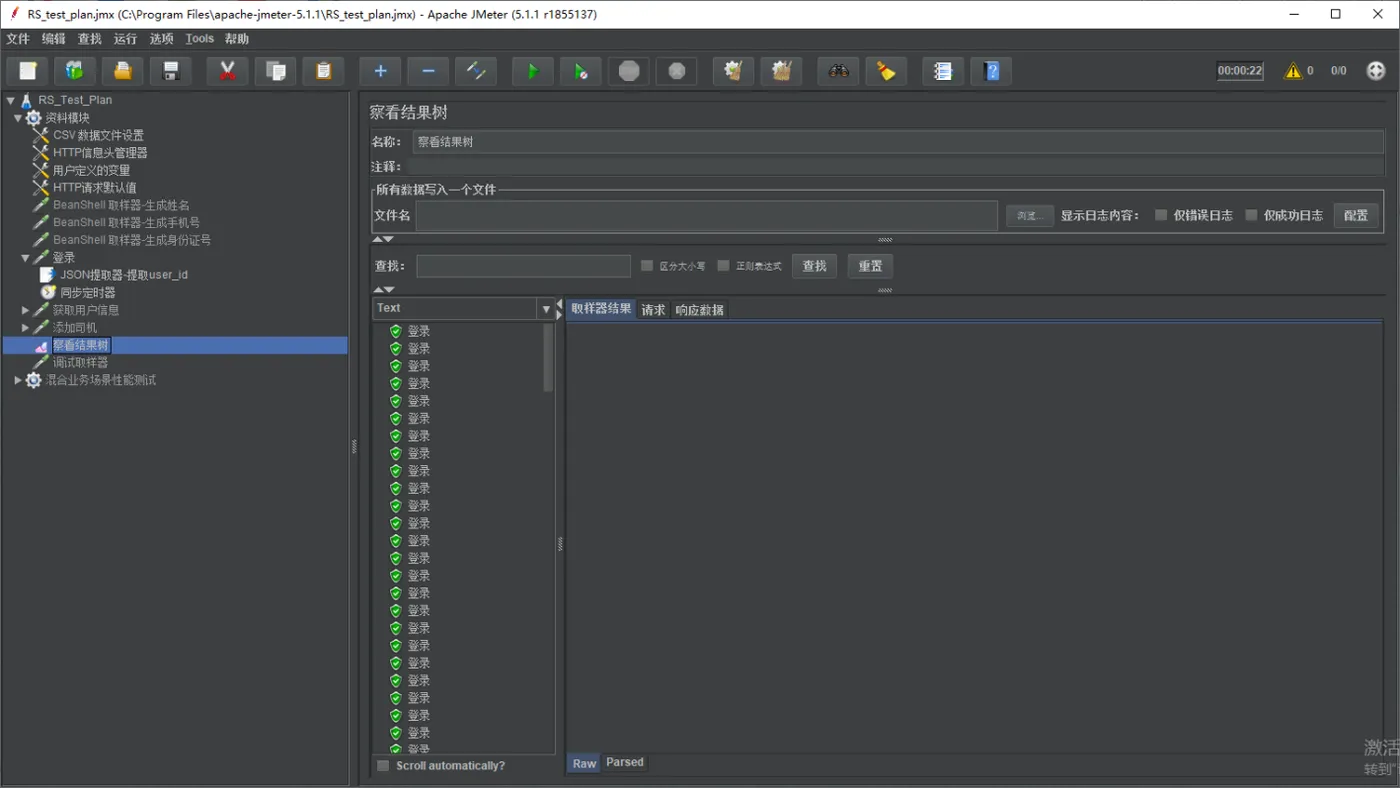The width and height of the screenshot is (1400, 788).
Task: Expand the 混合业务场景性能测试 group
Action: [18, 380]
